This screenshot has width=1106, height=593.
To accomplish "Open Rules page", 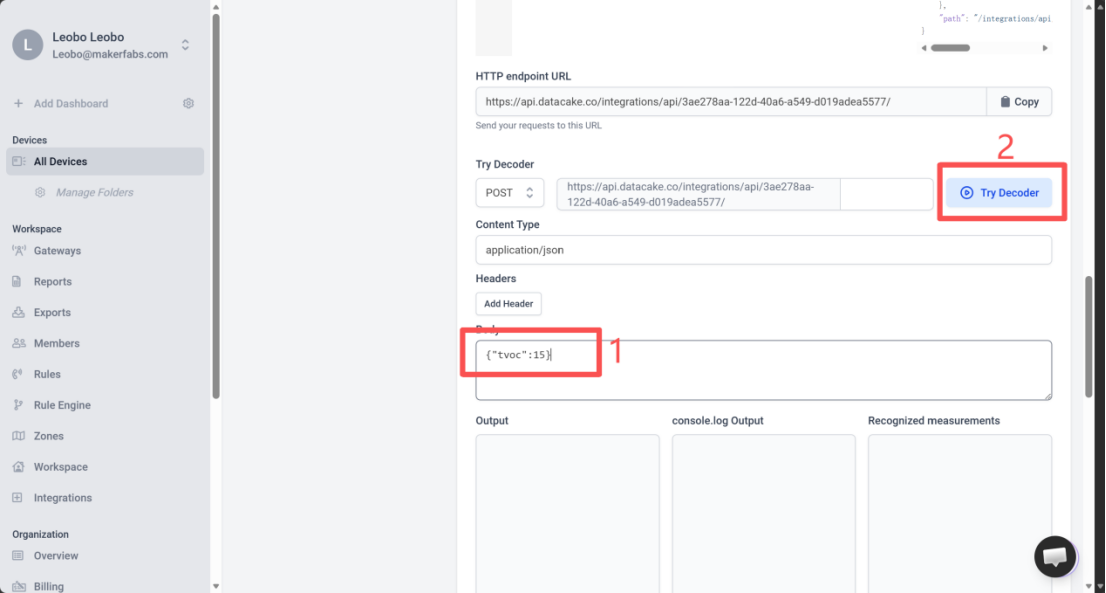I will pyautogui.click(x=47, y=374).
